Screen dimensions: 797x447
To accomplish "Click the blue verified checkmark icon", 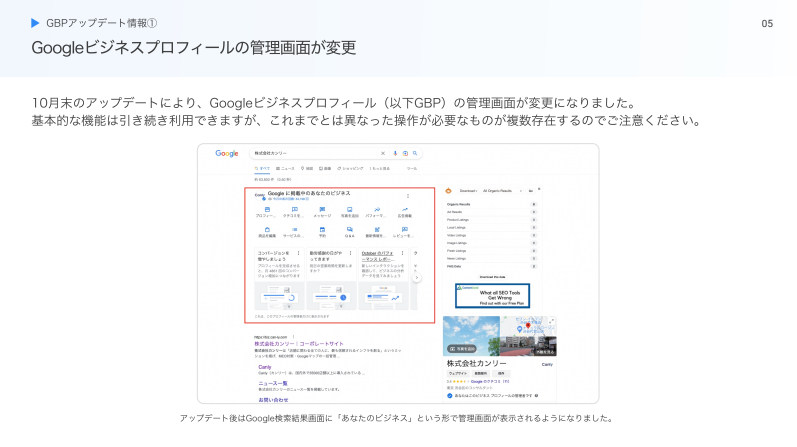I will (449, 396).
